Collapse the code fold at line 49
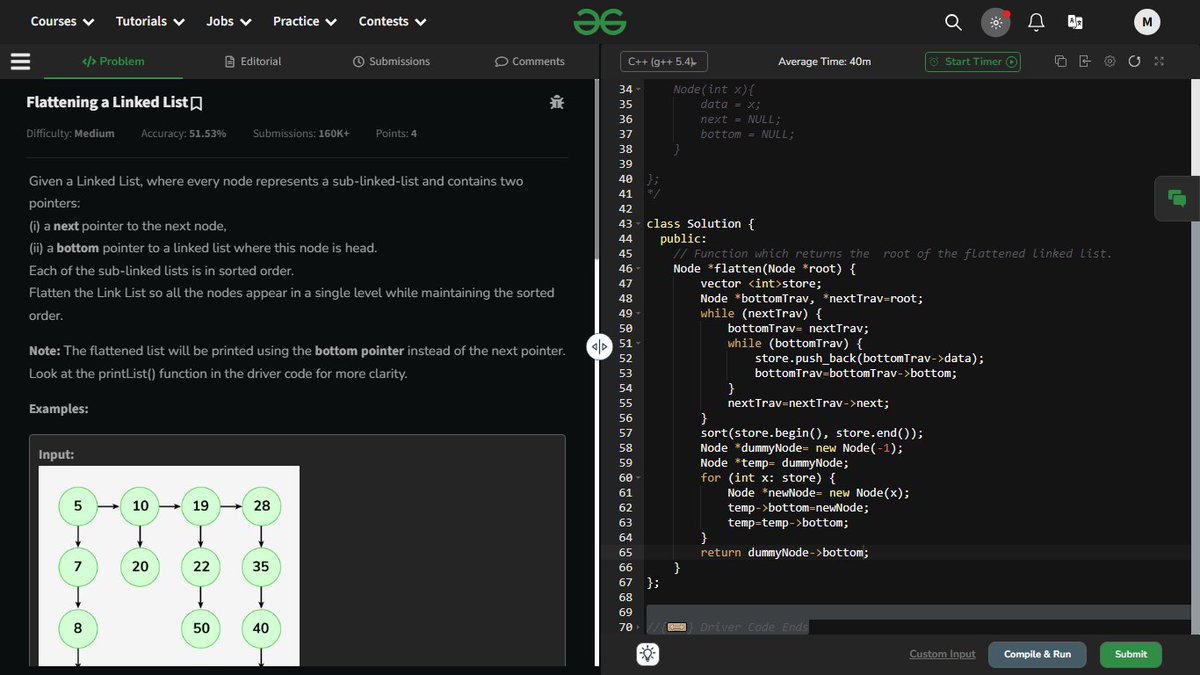This screenshot has height=675, width=1200. click(638, 314)
